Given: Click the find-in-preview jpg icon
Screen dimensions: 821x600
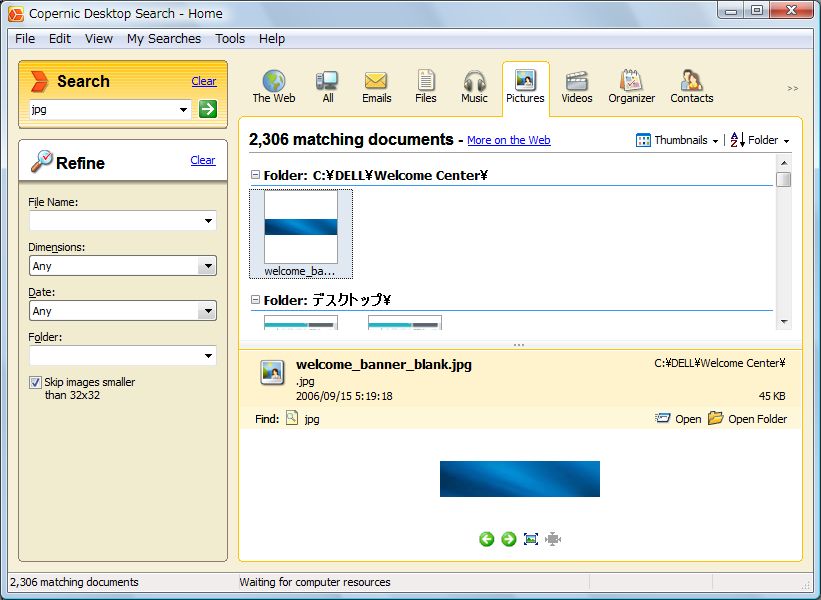Looking at the screenshot, I should point(292,418).
